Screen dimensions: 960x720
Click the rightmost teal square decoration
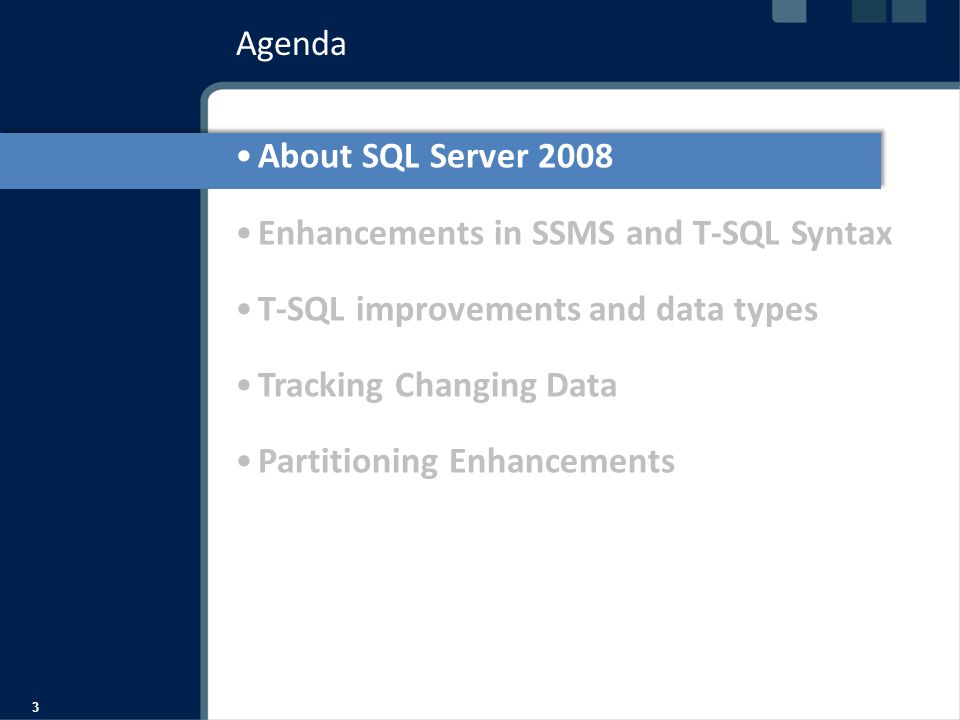(x=909, y=11)
